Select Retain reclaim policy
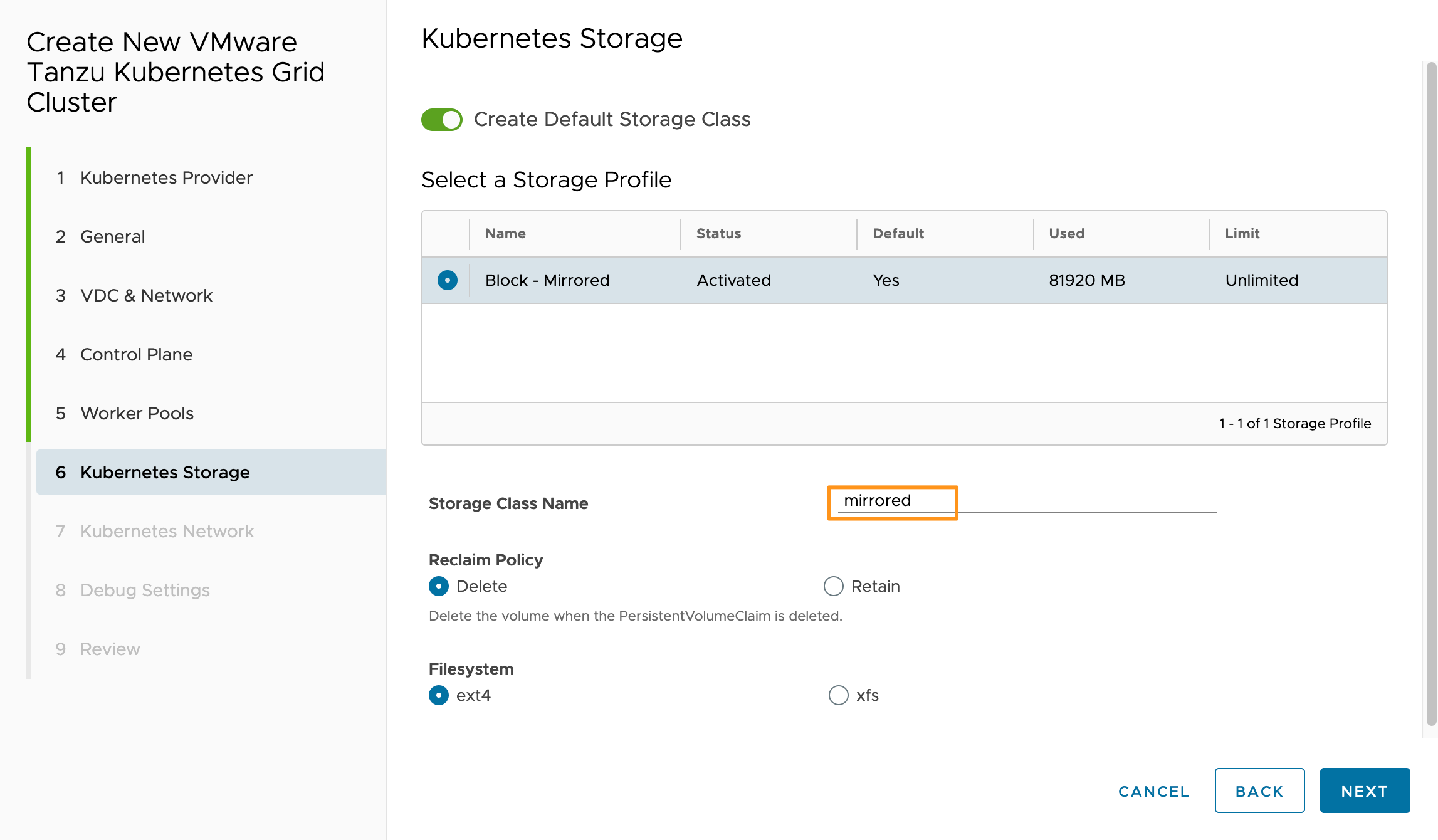Image resolution: width=1438 pixels, height=840 pixels. 834,586
